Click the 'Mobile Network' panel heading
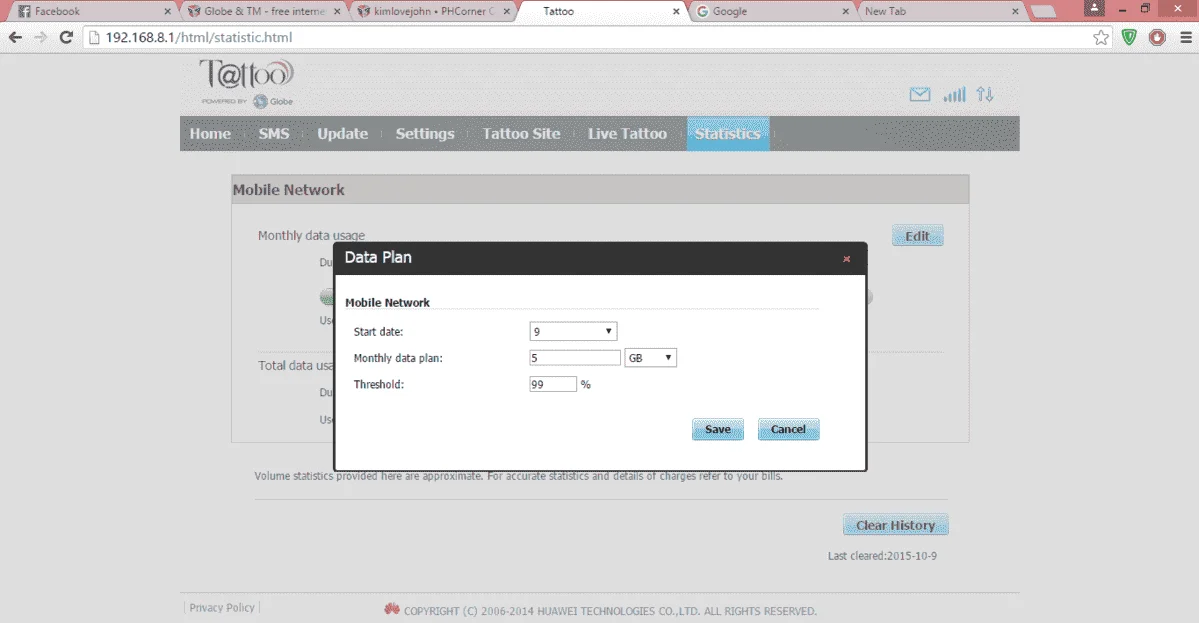This screenshot has height=623, width=1199. [288, 190]
